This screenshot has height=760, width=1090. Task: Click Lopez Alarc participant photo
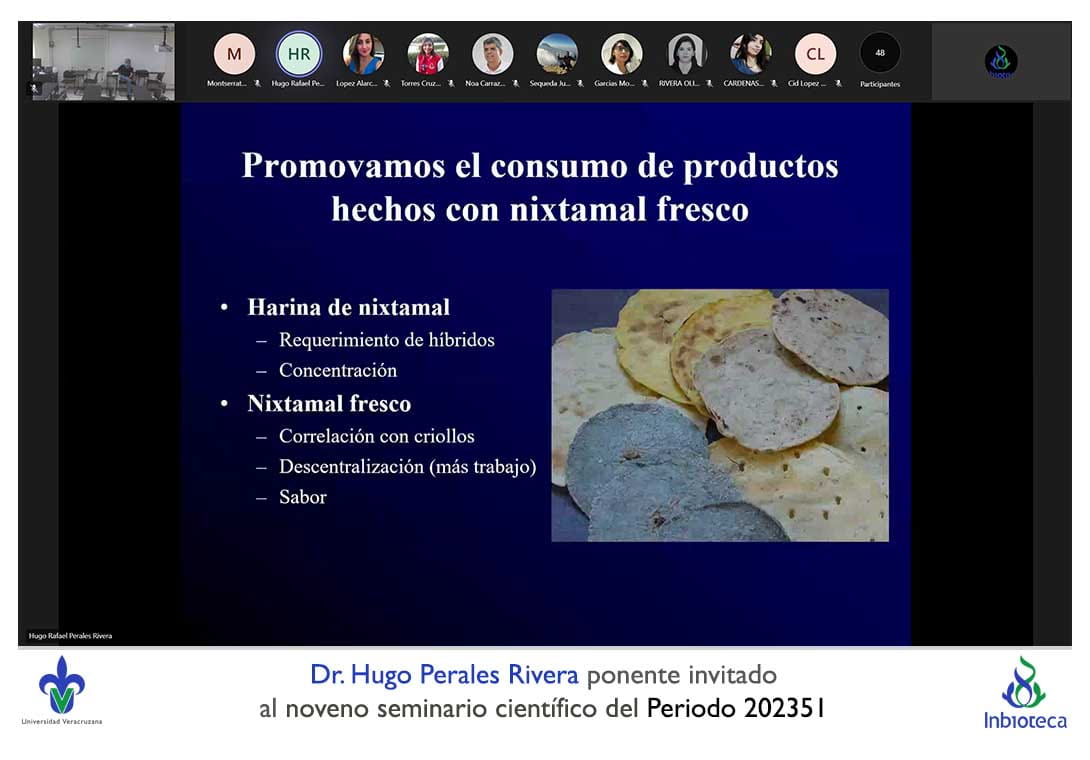coord(363,54)
